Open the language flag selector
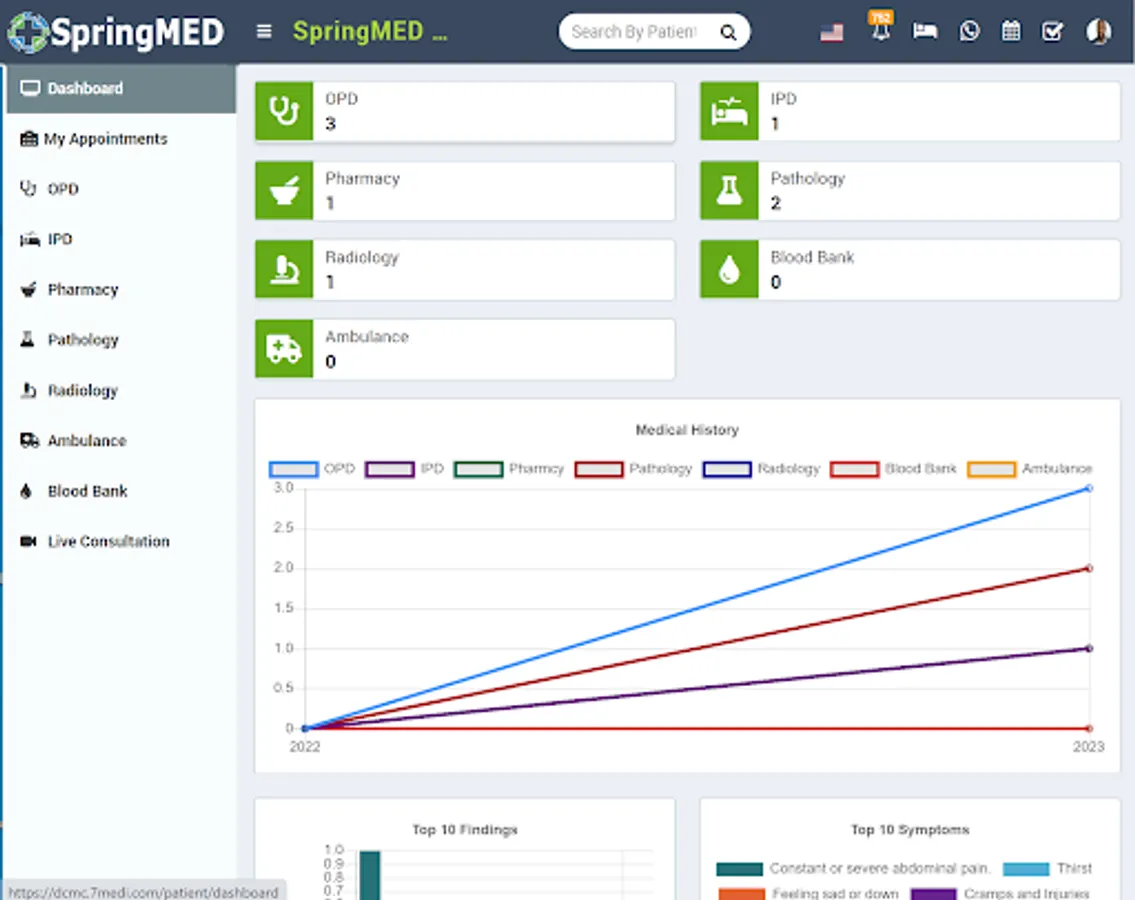The height and width of the screenshot is (900, 1135). click(832, 33)
